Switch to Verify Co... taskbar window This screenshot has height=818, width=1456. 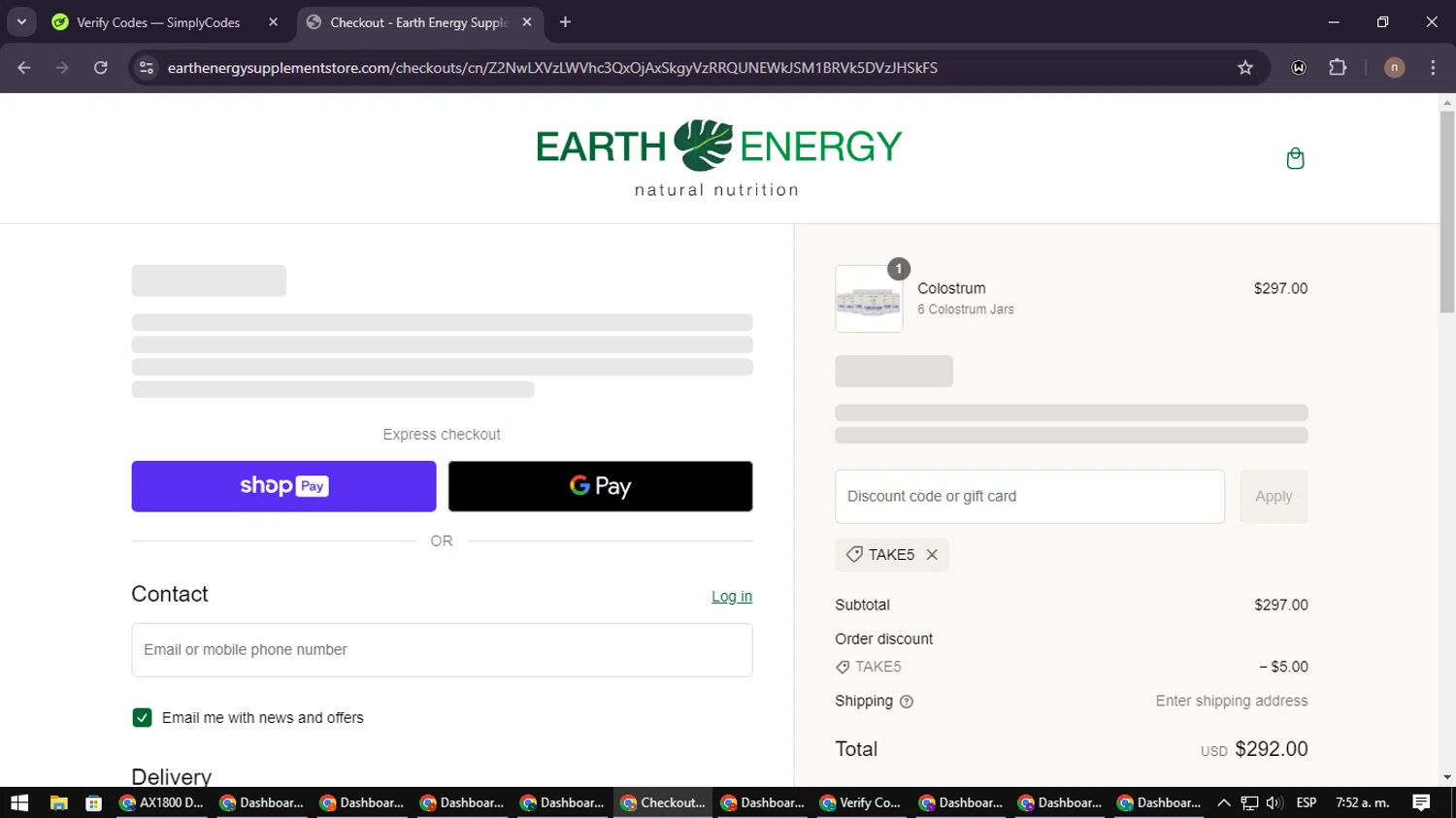coord(861,802)
